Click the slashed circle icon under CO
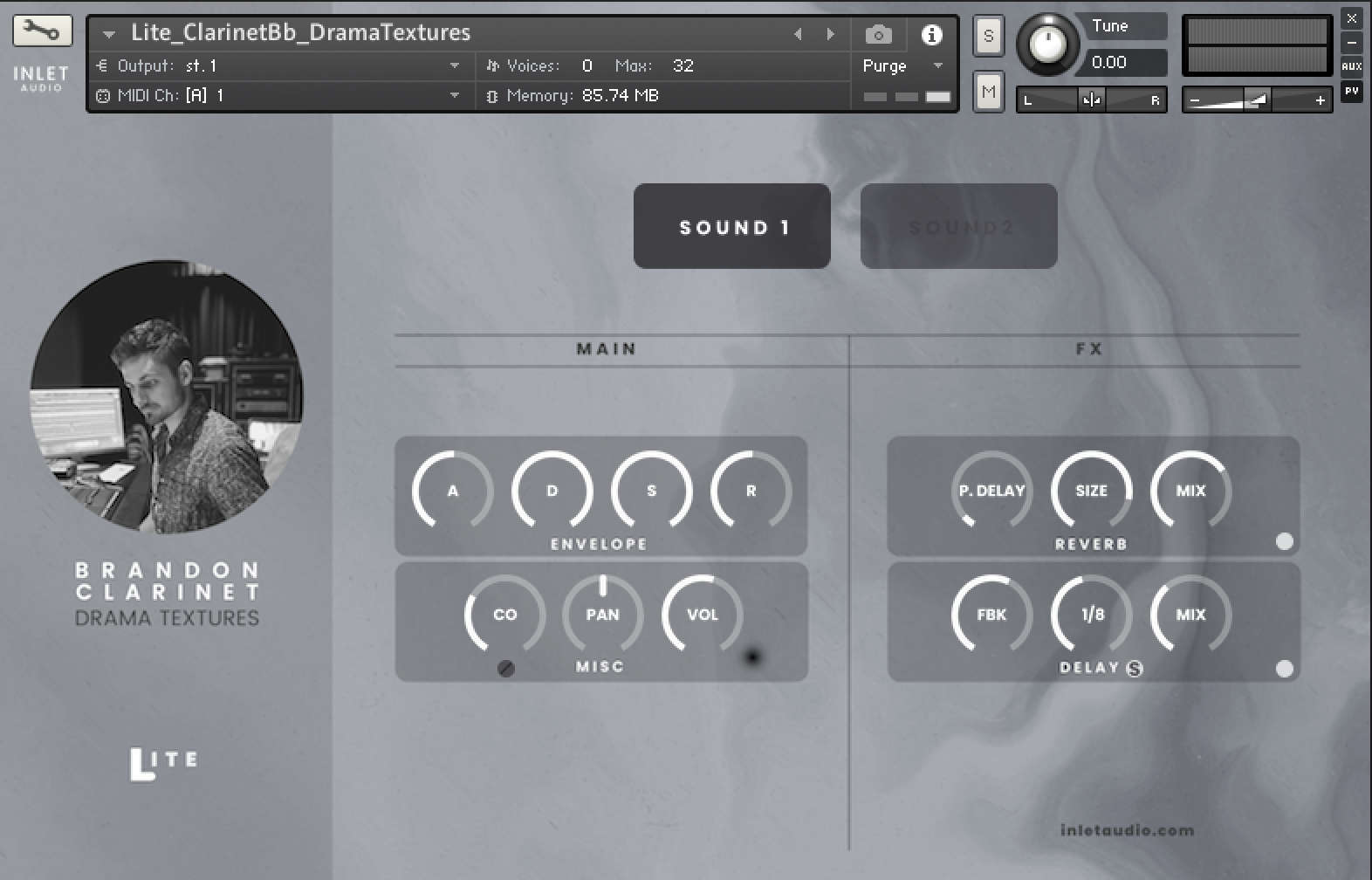The image size is (1372, 880). pos(505,669)
